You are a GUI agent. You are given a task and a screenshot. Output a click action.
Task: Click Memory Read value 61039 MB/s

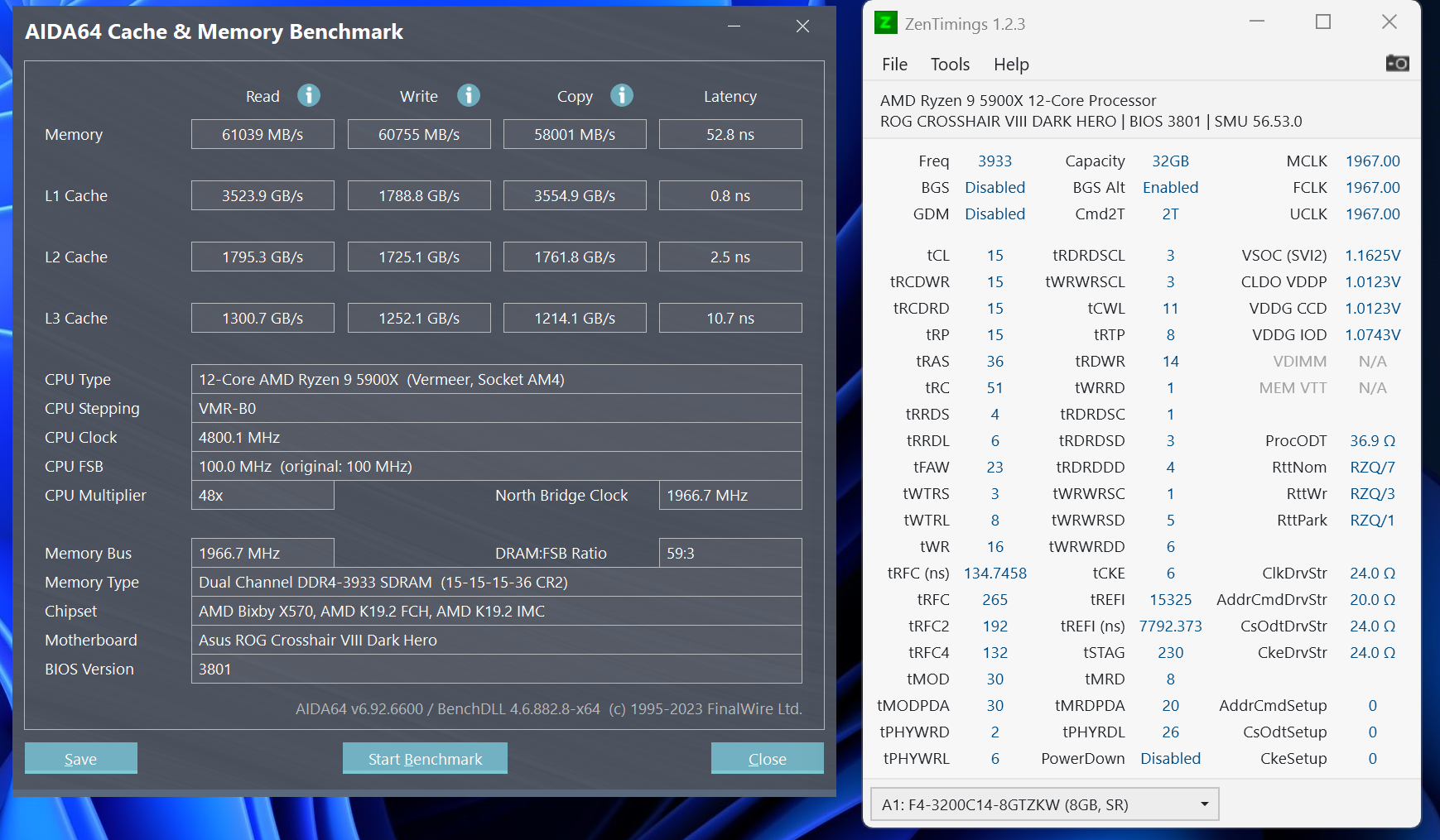tap(262, 134)
